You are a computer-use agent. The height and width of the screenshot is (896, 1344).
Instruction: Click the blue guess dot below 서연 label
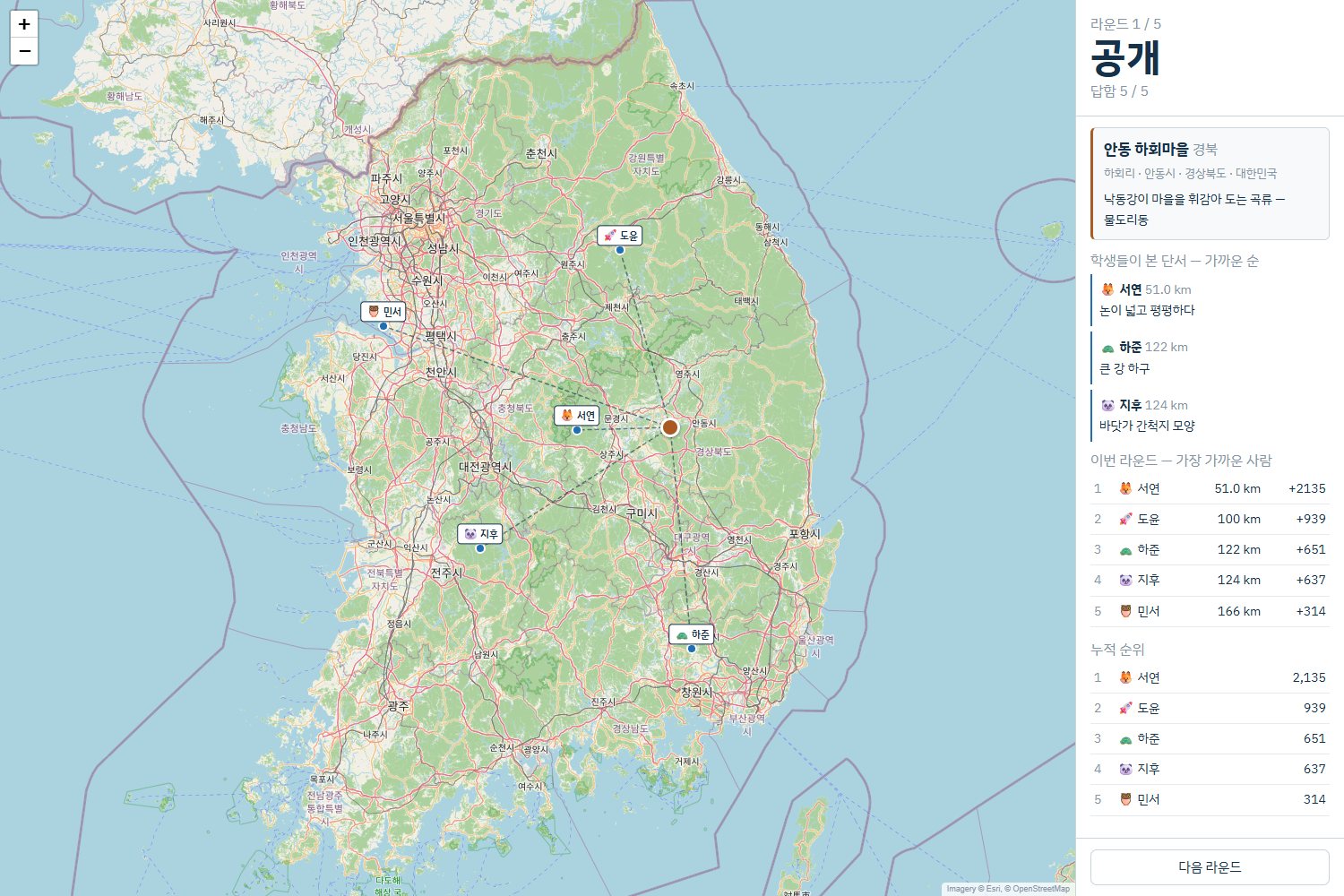coord(577,430)
